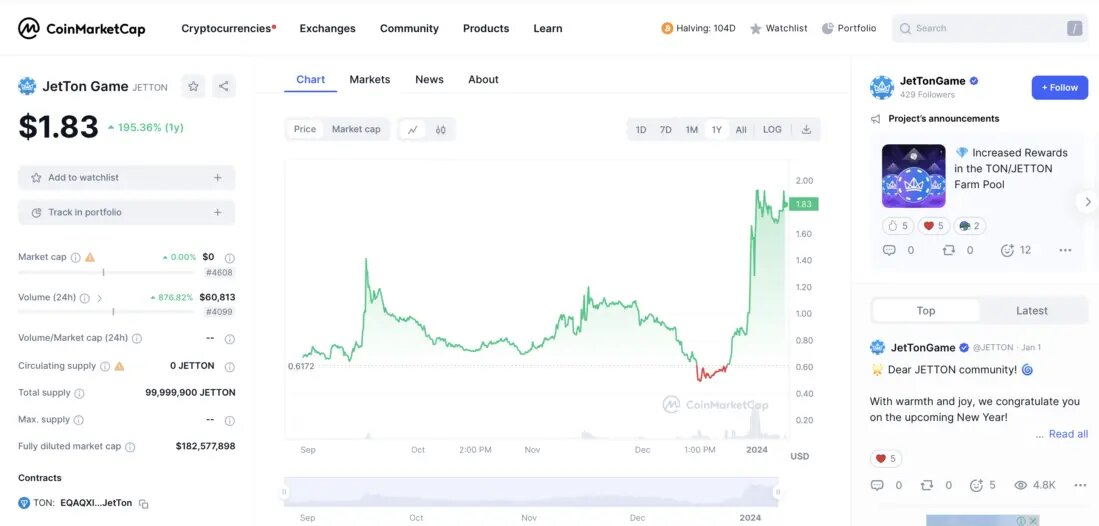
Task: Download chart data icon
Action: coord(806,129)
